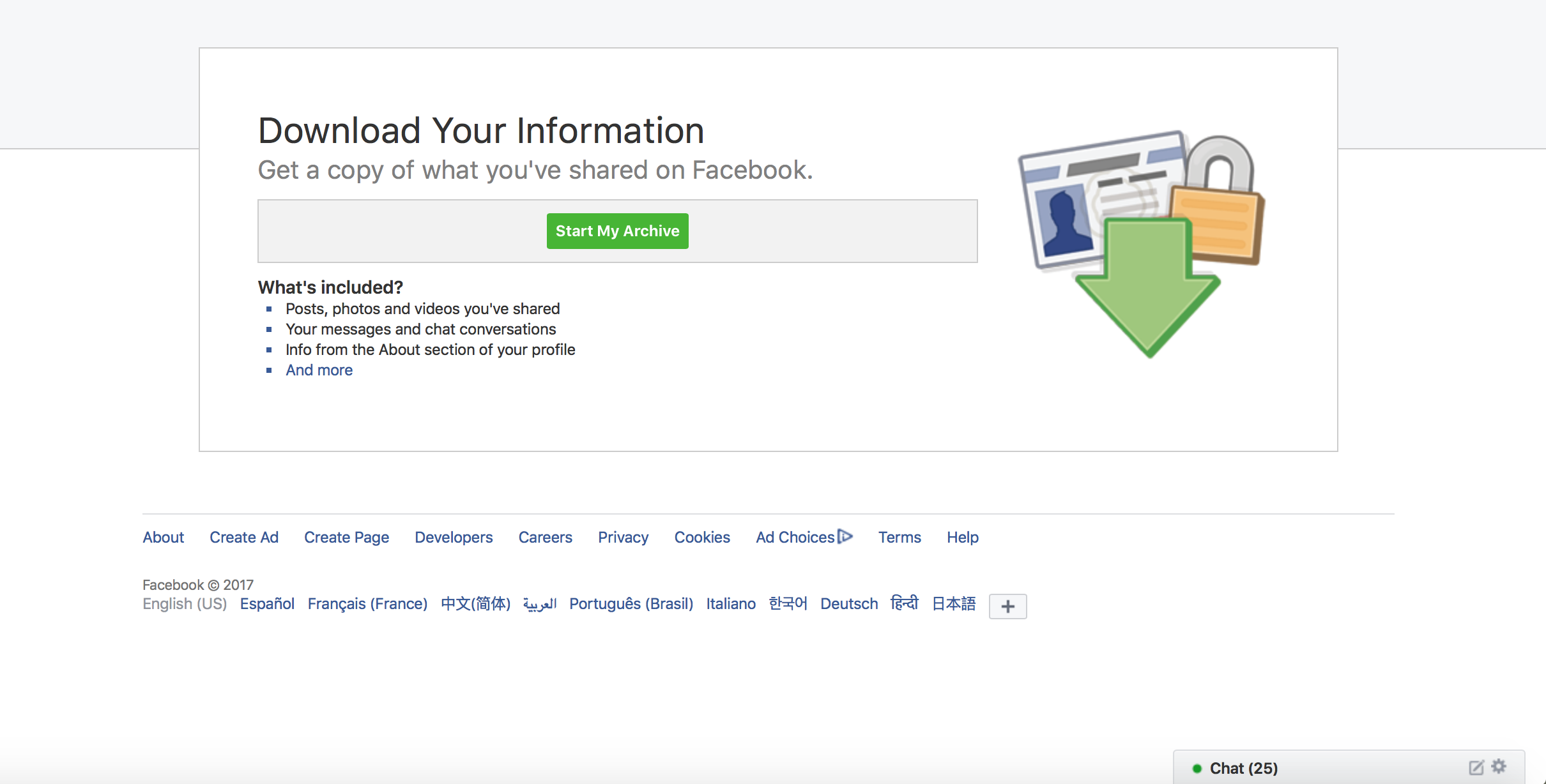Click the plus button for more languages
This screenshot has height=784, width=1546.
click(1007, 607)
